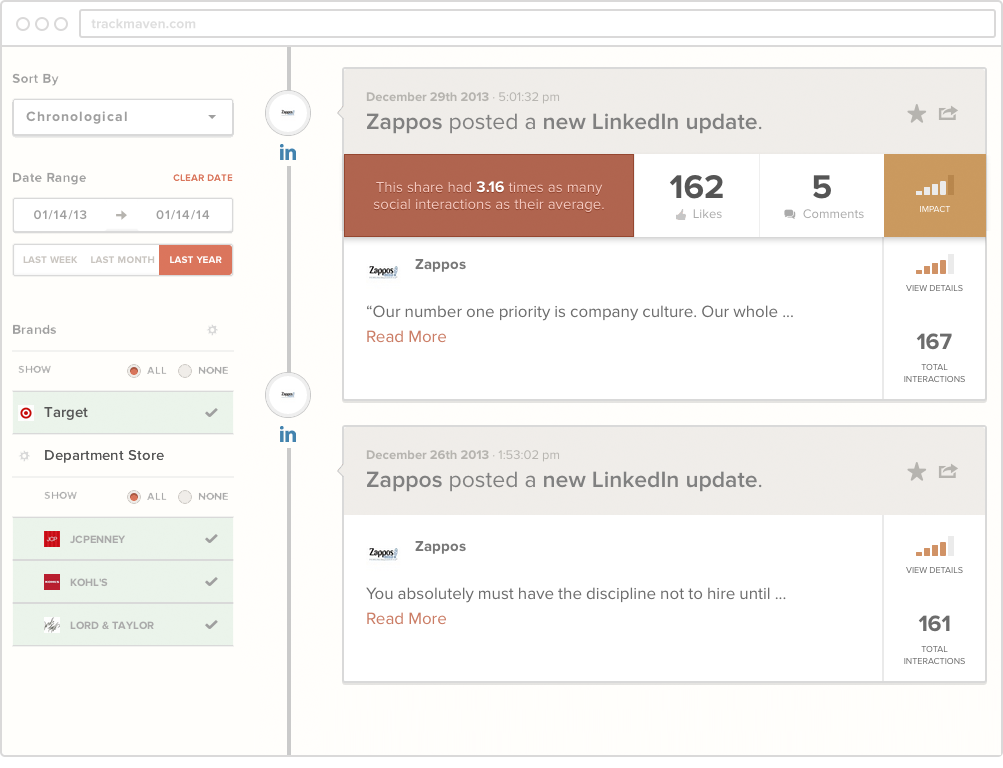Screen dimensions: 1003x768
Task: View details on the 161 interactions post
Action: click(934, 556)
